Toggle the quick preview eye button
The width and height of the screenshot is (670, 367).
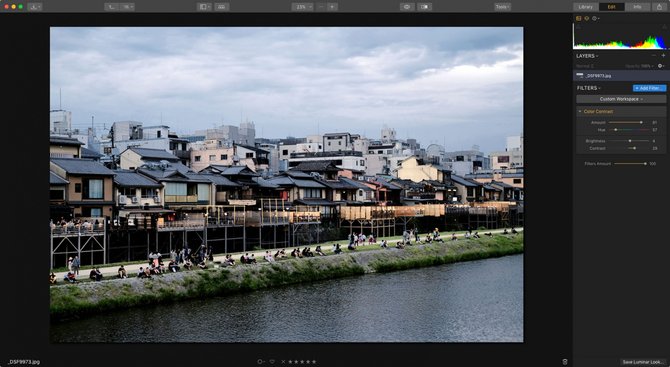[407, 7]
